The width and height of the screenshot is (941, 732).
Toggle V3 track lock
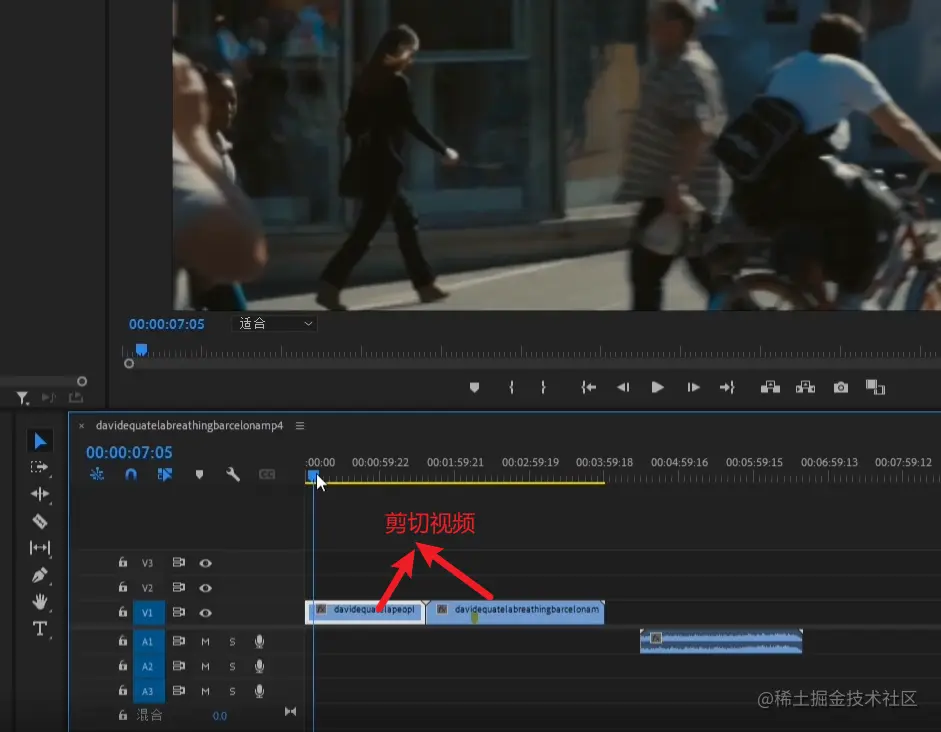click(122, 562)
